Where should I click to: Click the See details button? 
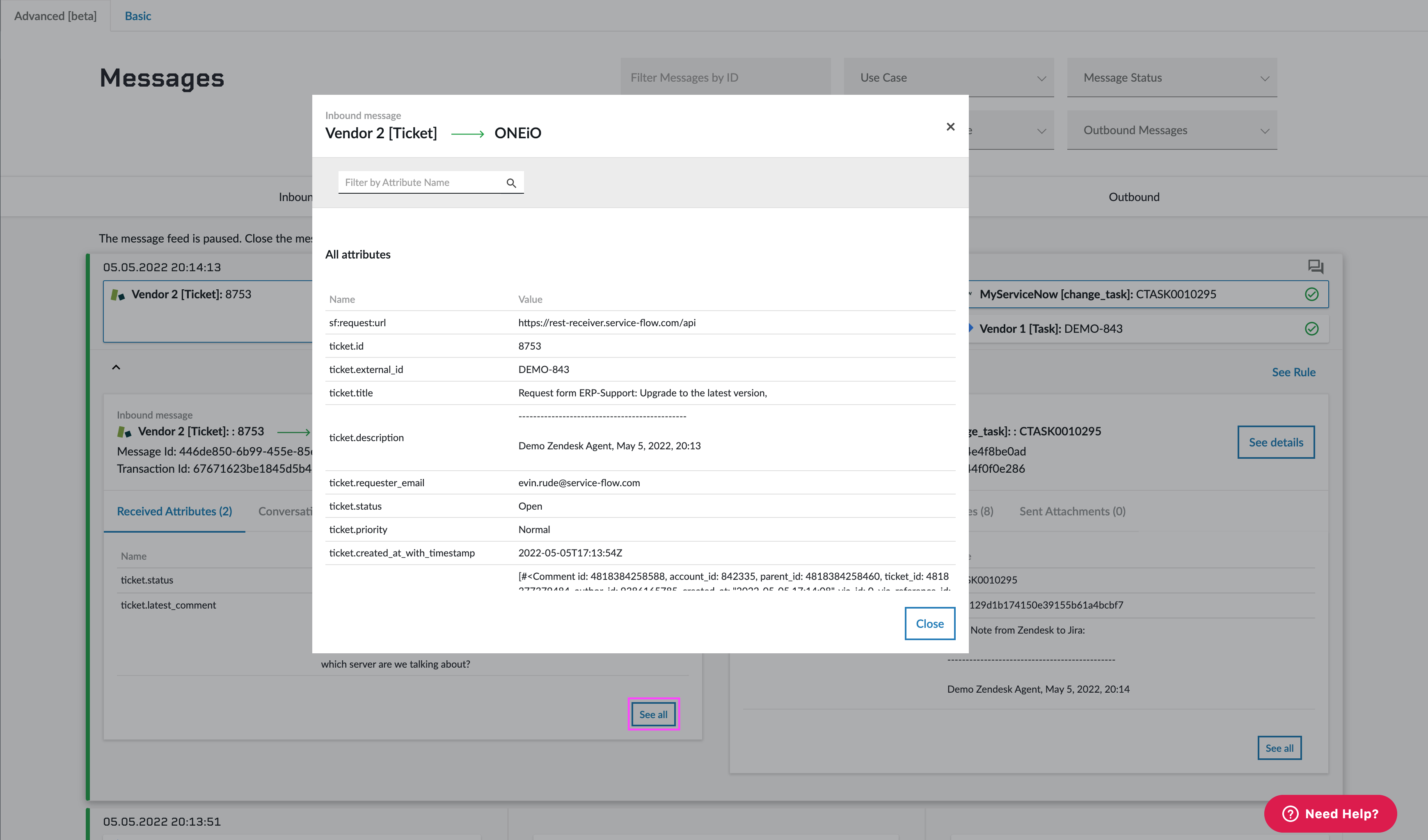1276,442
